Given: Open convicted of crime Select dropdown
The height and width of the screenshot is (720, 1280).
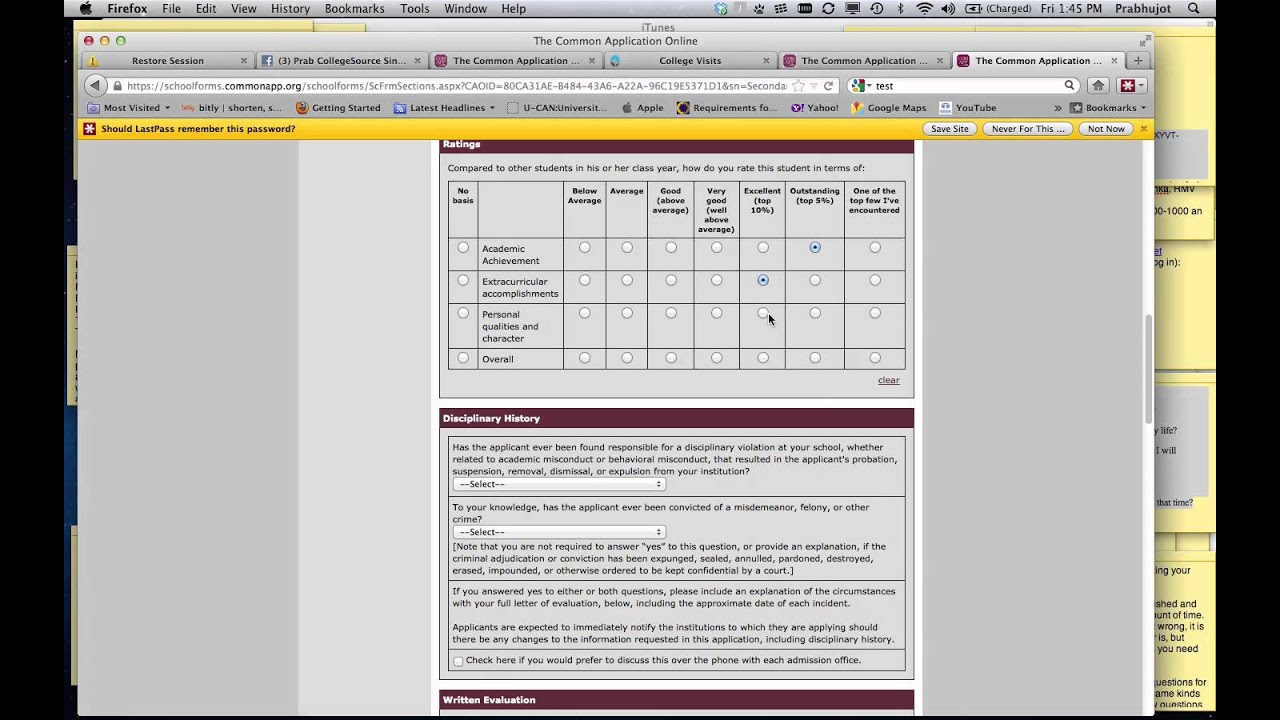Looking at the screenshot, I should point(558,532).
